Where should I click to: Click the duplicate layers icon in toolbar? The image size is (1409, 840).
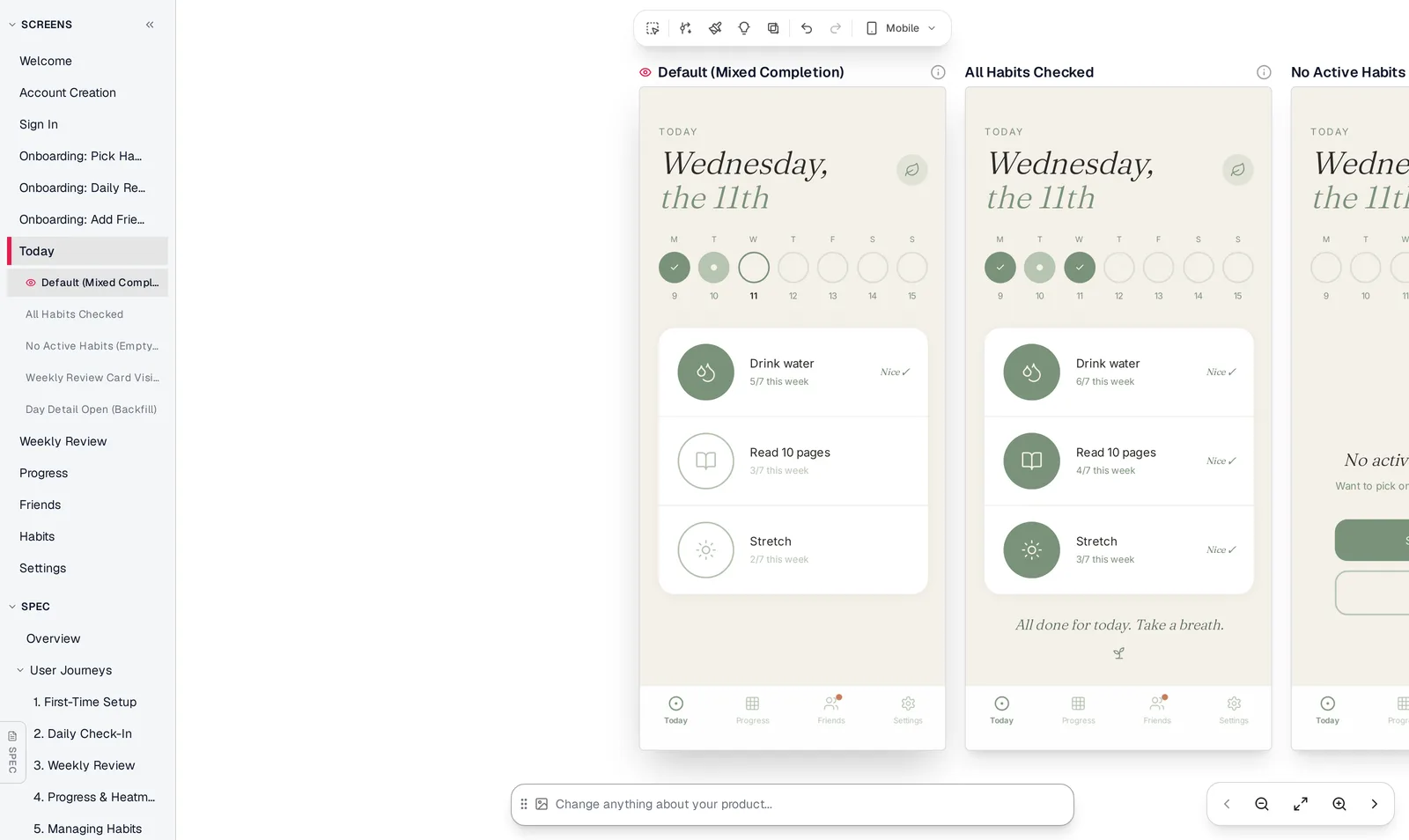pos(773,28)
